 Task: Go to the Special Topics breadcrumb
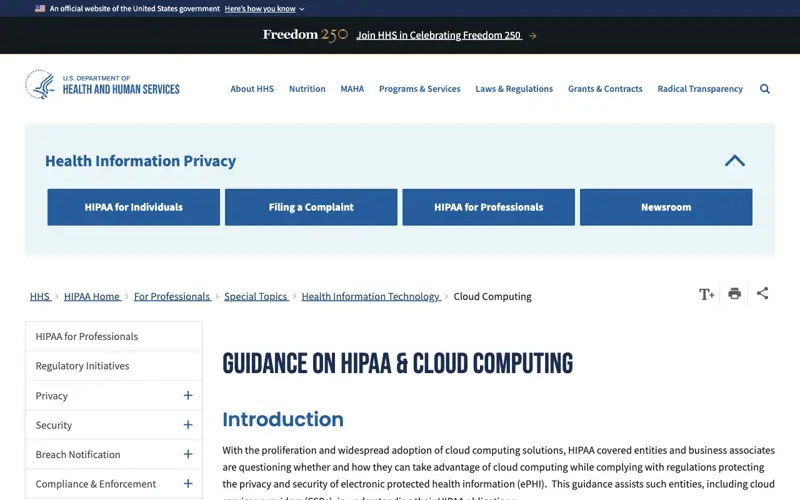point(256,296)
